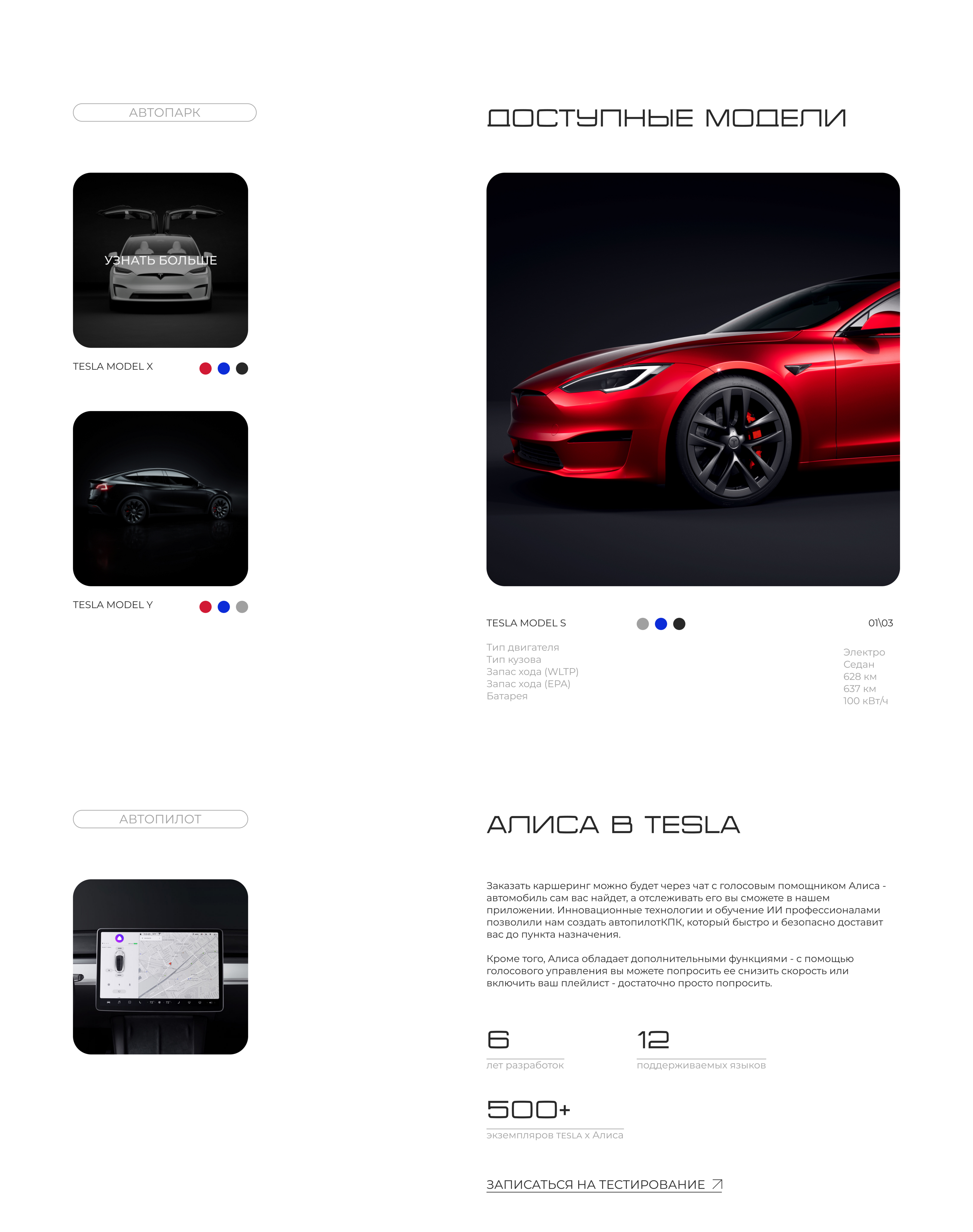Image resolution: width=973 pixels, height=1232 pixels.
Task: Select blue color dot for Tesla Model X
Action: (x=224, y=369)
